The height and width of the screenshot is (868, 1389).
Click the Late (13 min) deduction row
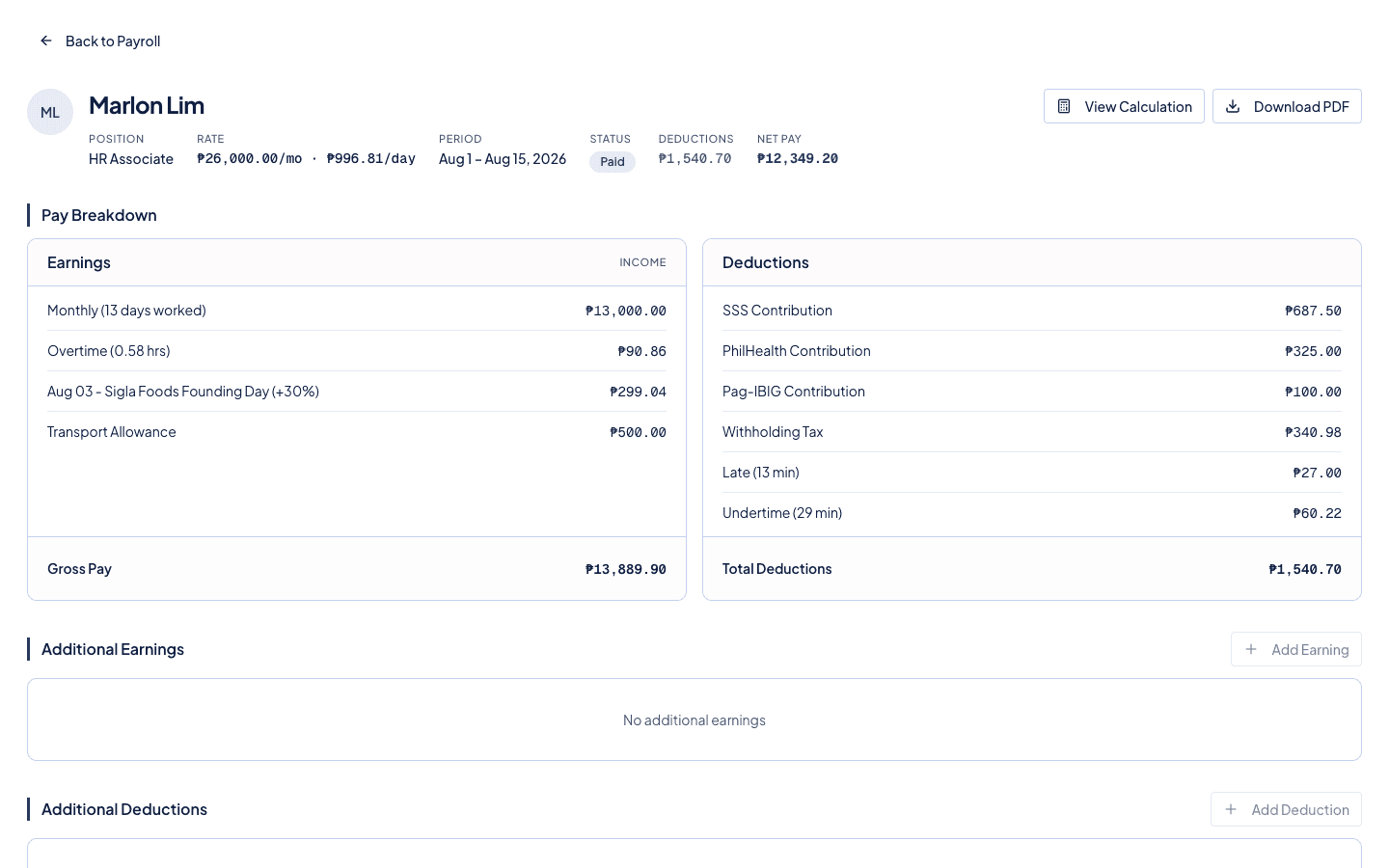[1032, 473]
